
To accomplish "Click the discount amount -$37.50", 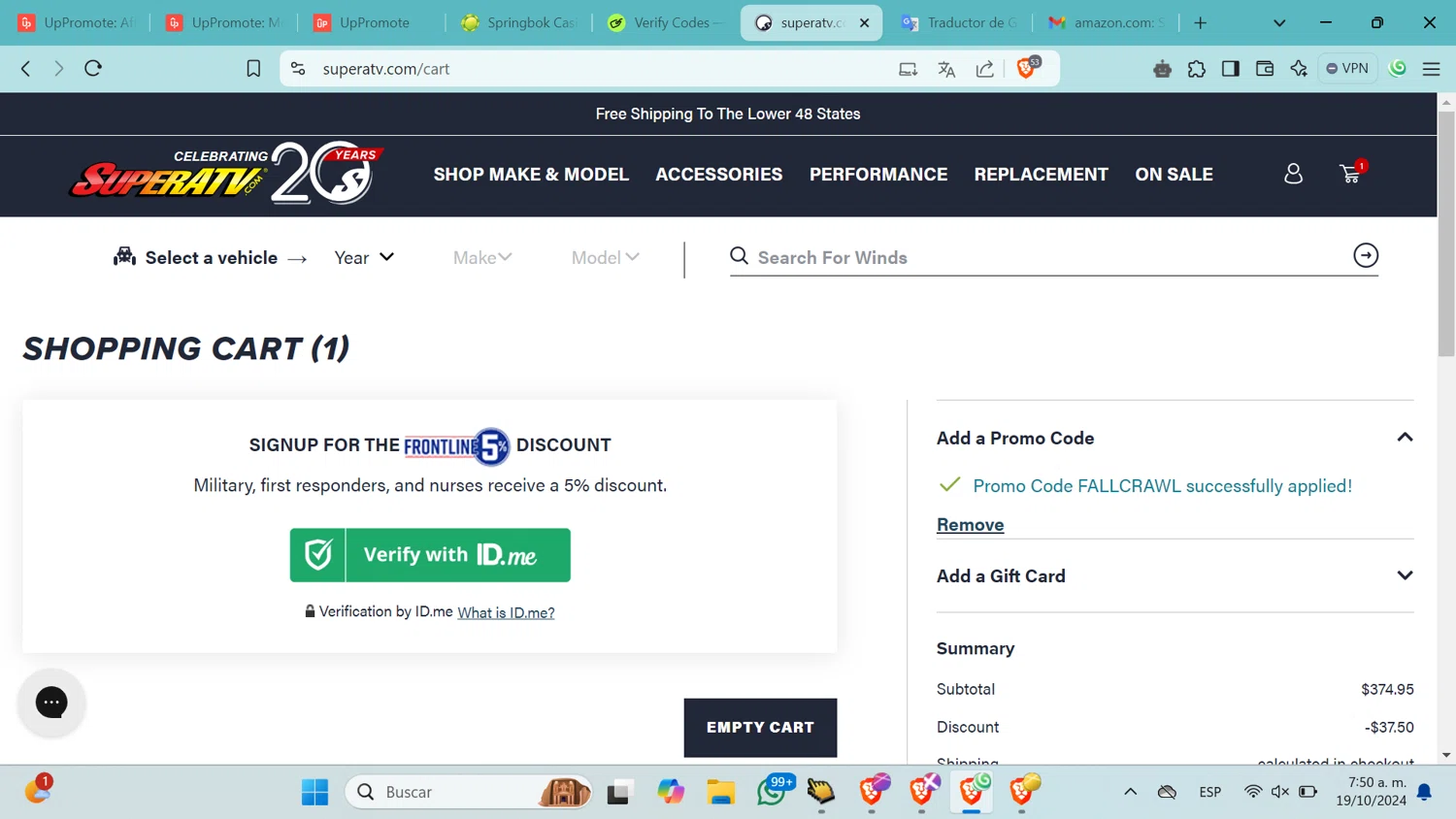I will tap(1389, 727).
